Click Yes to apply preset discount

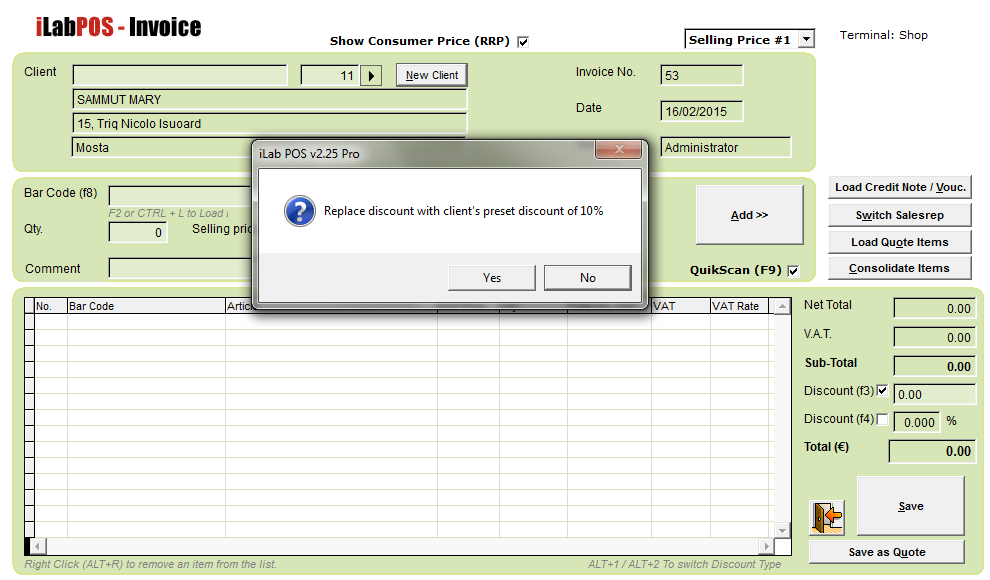491,278
